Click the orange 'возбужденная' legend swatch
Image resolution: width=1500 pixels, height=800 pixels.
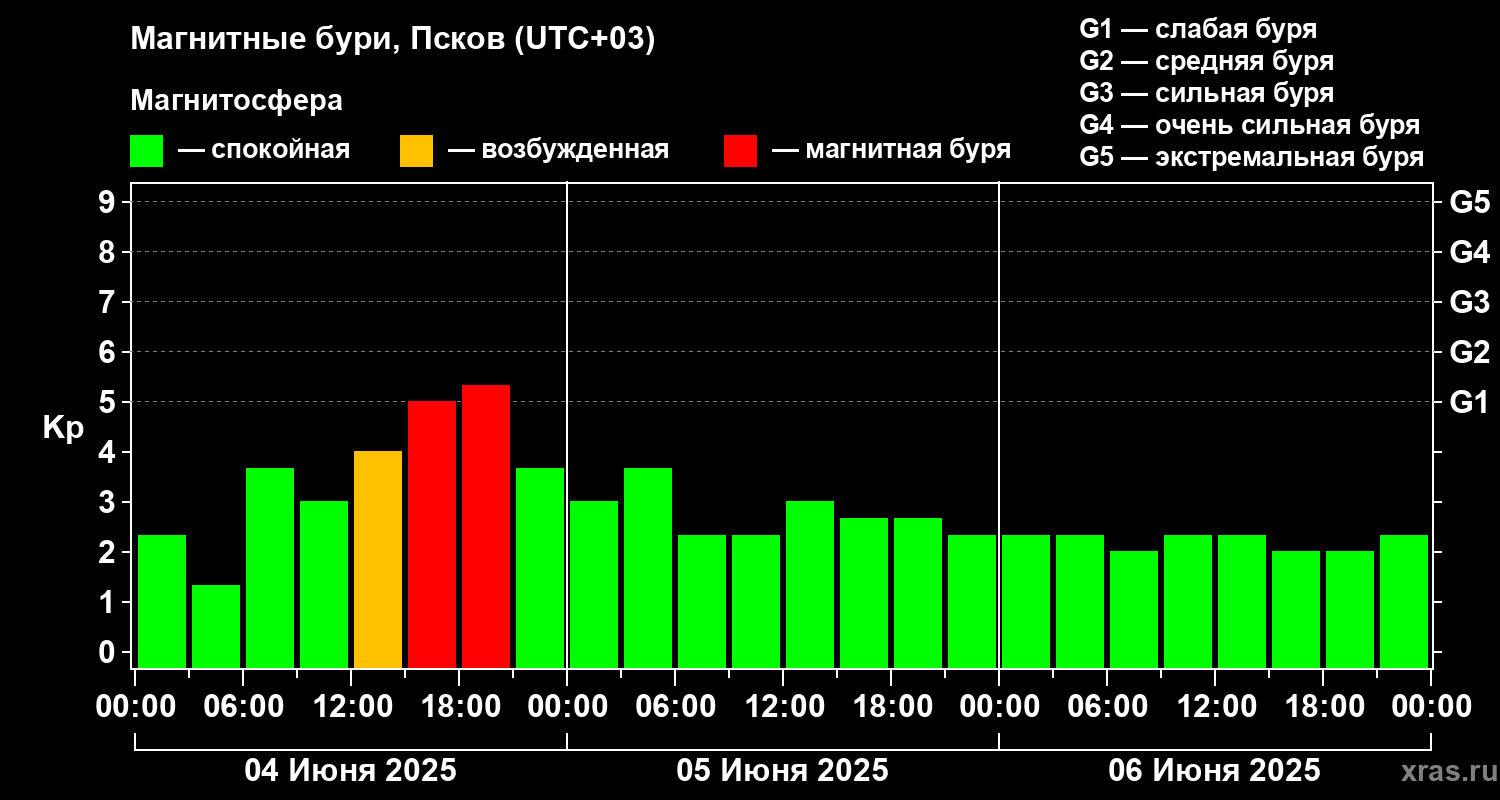point(417,151)
